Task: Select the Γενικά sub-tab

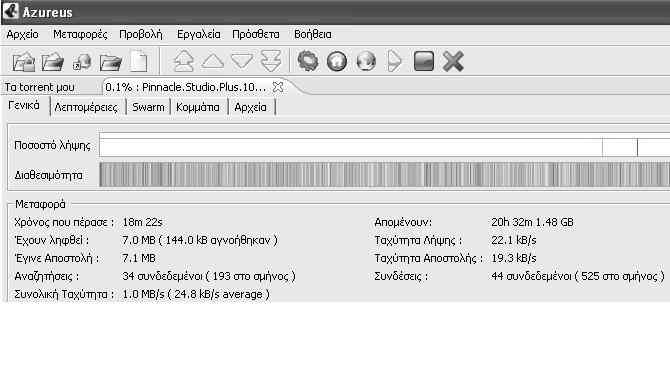Action: (x=24, y=106)
